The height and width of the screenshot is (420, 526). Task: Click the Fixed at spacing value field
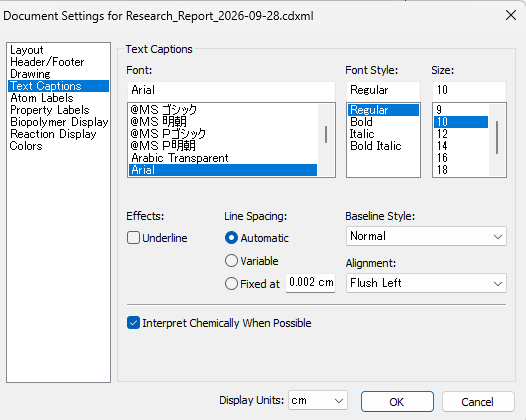[x=311, y=283]
